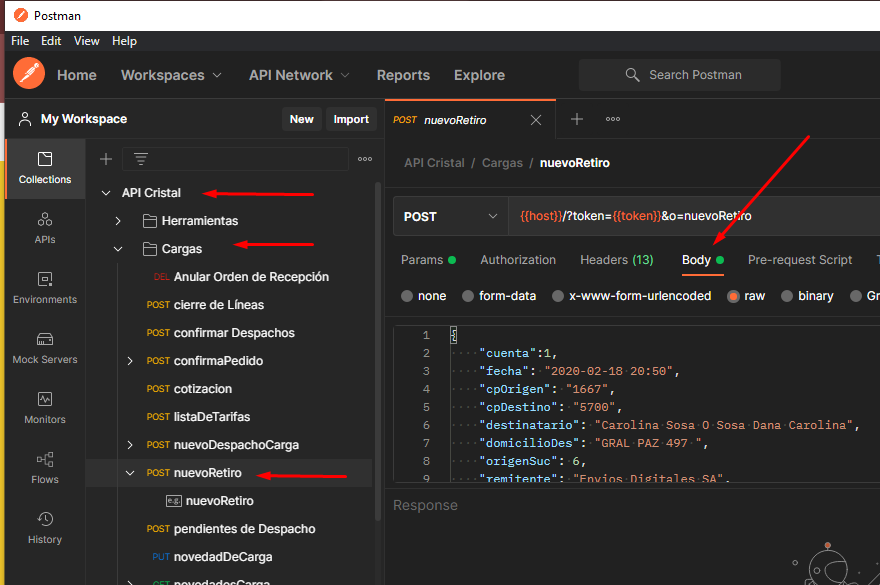Click the Cargas breadcrumb link
The image size is (880, 585).
pyautogui.click(x=502, y=163)
